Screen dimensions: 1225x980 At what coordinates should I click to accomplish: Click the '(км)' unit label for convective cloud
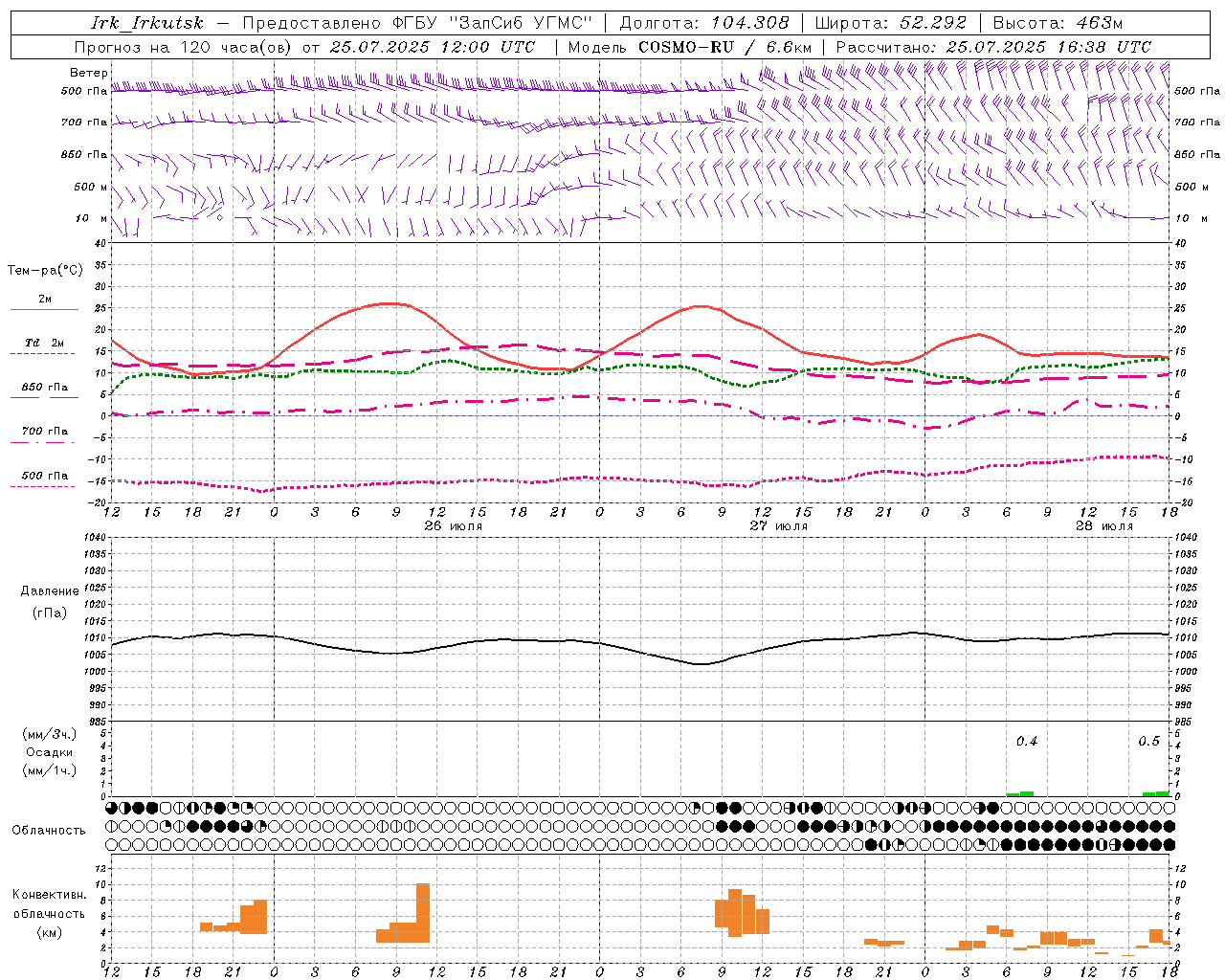click(50, 932)
